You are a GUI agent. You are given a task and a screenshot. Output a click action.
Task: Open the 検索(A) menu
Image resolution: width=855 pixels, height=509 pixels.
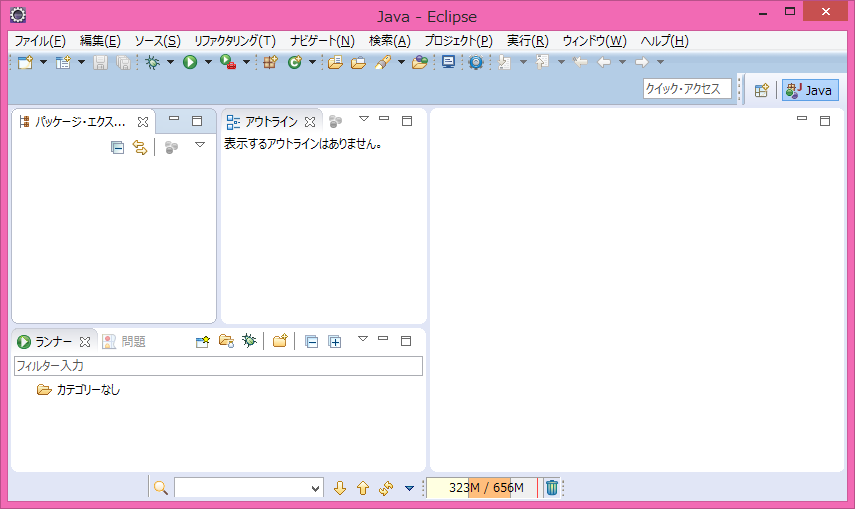coord(389,41)
